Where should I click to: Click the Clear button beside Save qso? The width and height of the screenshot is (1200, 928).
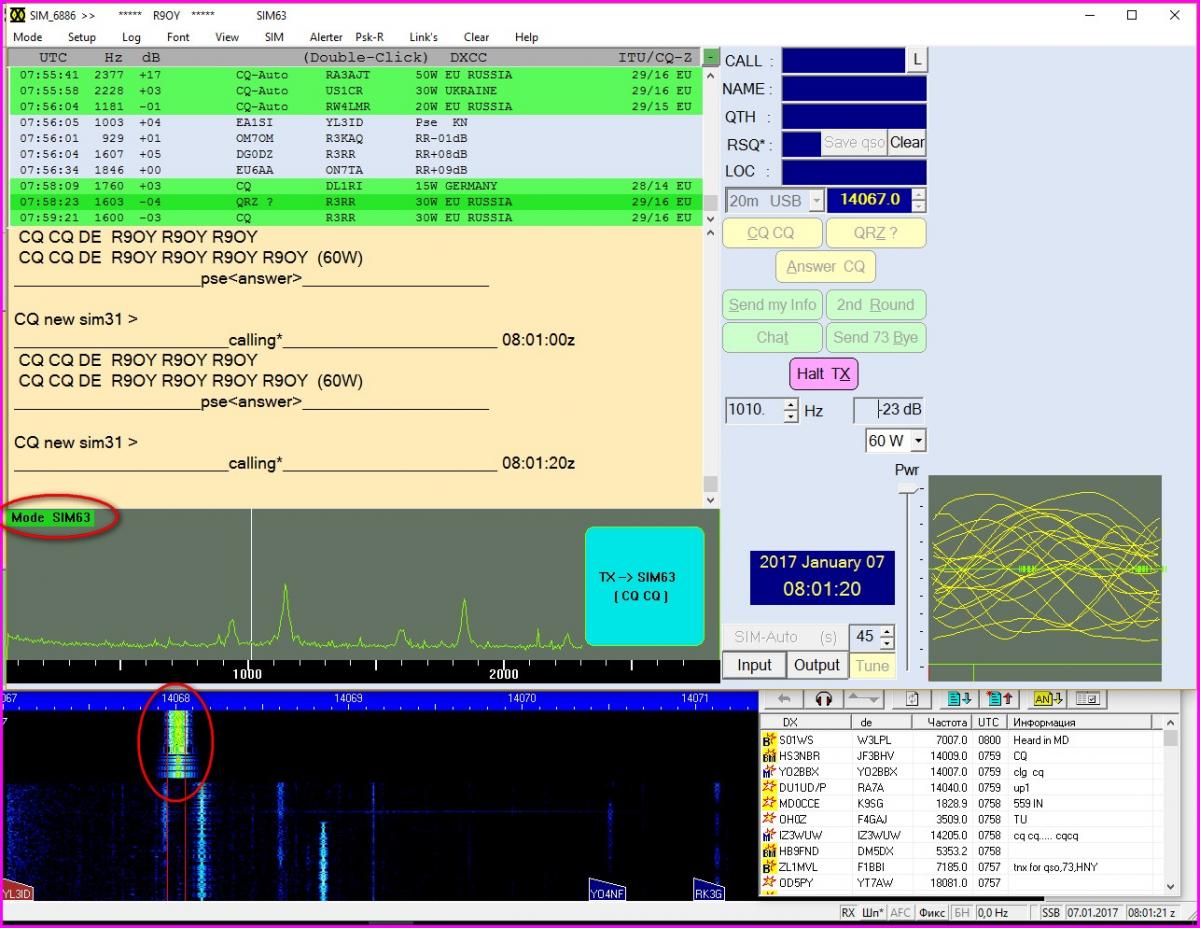pos(906,143)
